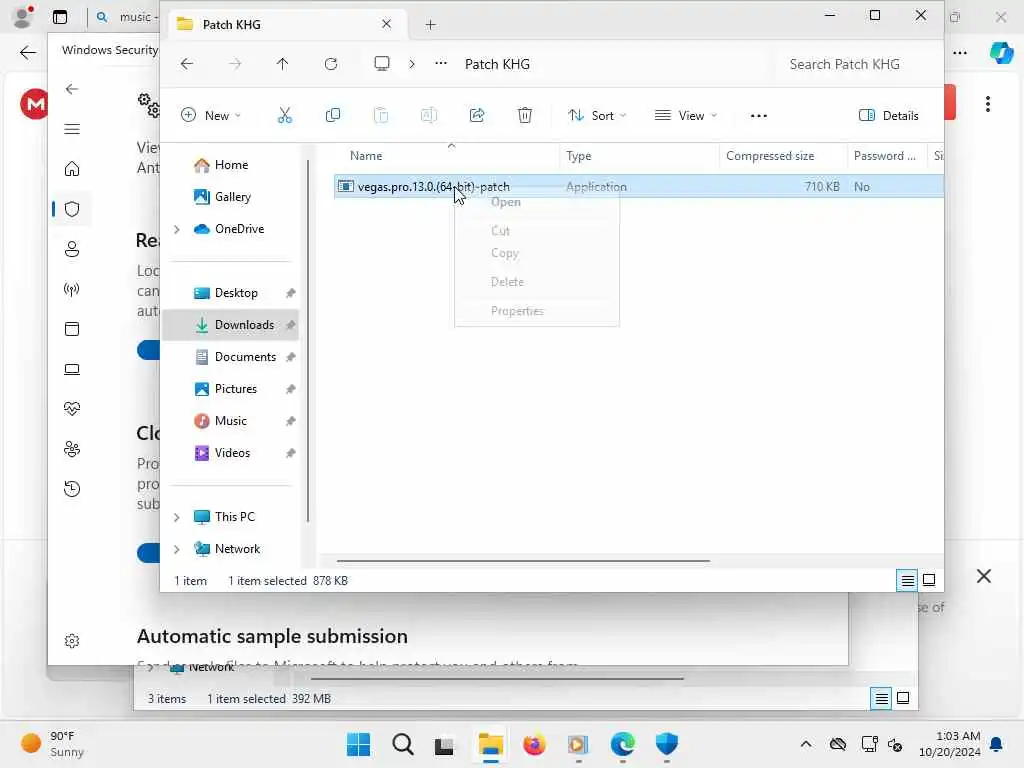Expand Network tree node
The height and width of the screenshot is (768, 1024).
click(176, 549)
